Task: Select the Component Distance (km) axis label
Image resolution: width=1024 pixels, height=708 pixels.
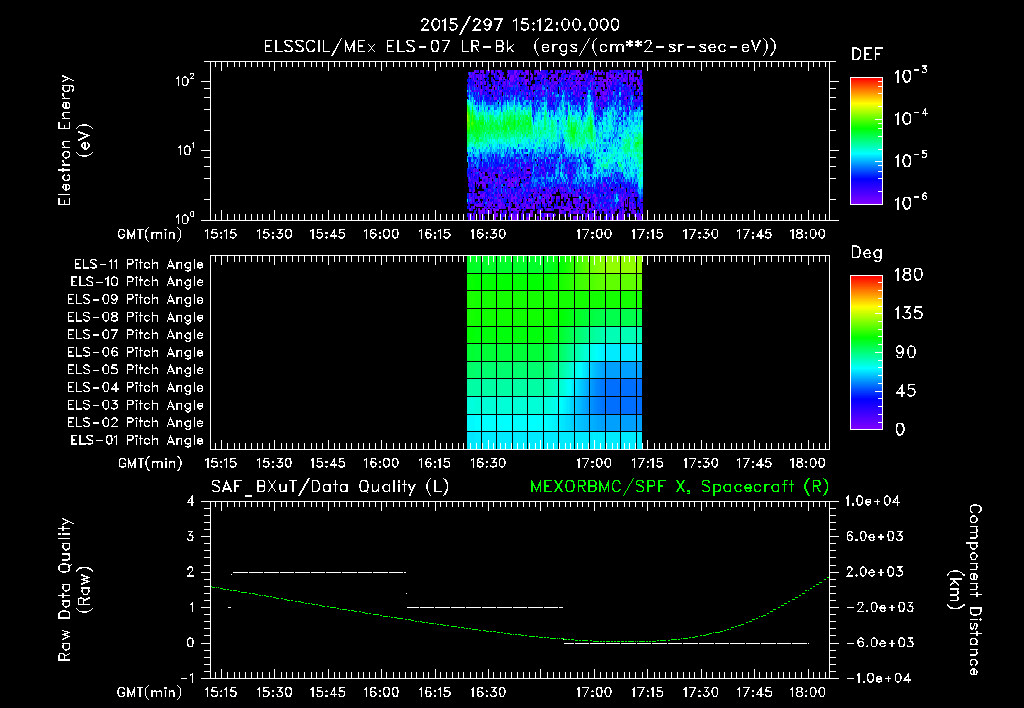Action: [x=965, y=590]
